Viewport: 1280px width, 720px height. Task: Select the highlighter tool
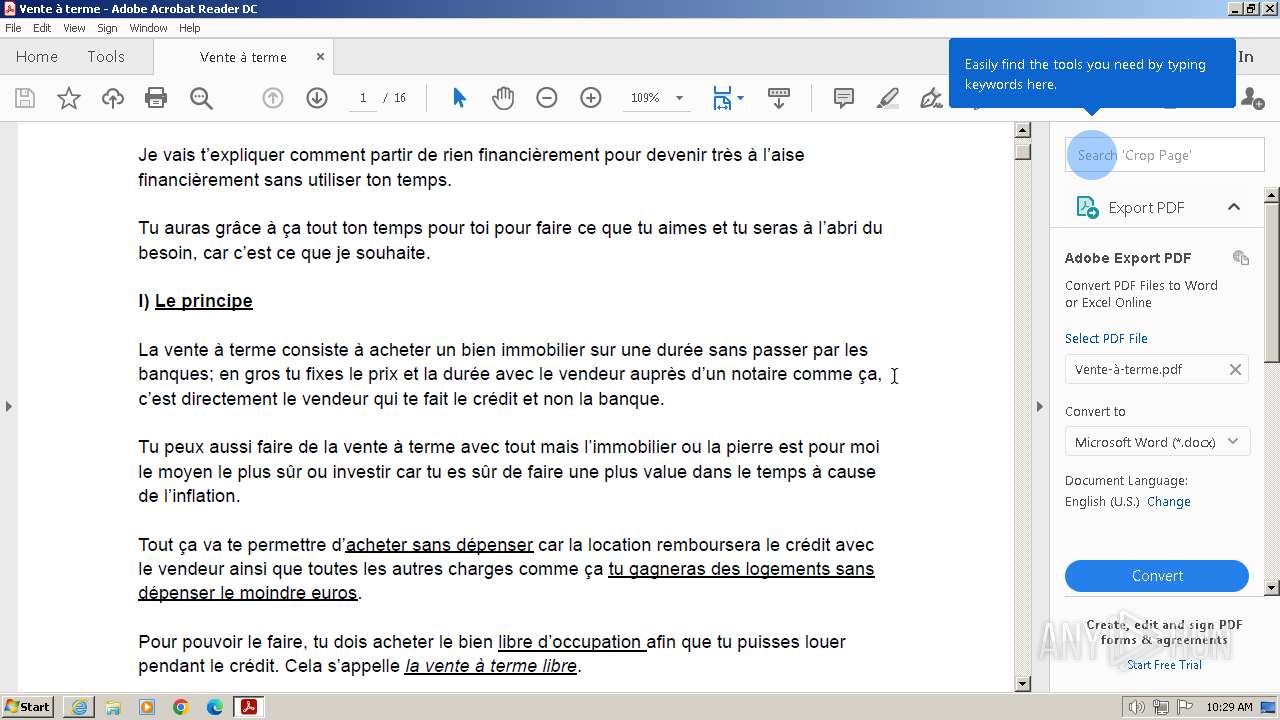(x=888, y=98)
